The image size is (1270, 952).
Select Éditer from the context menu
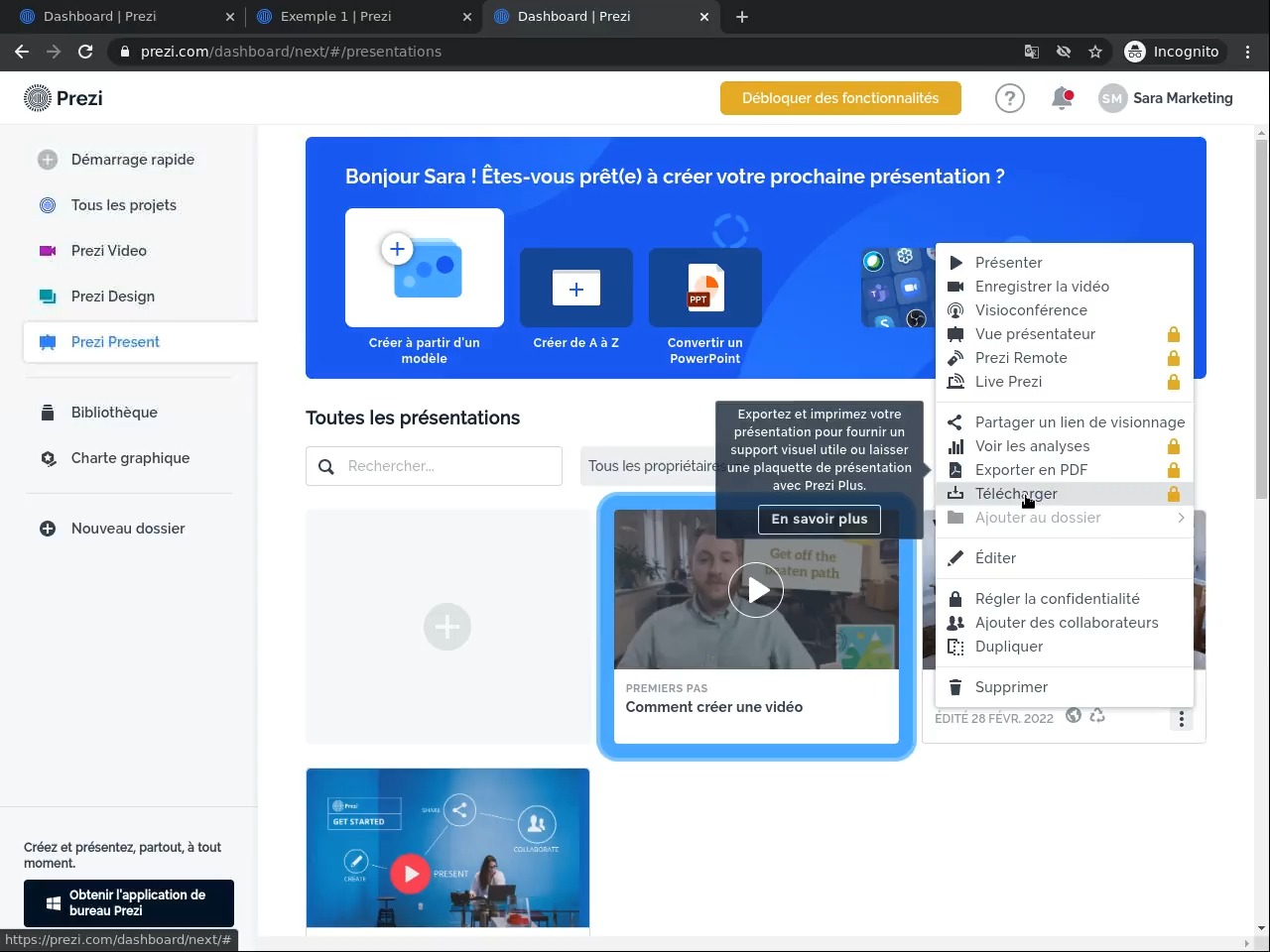pos(1065,558)
